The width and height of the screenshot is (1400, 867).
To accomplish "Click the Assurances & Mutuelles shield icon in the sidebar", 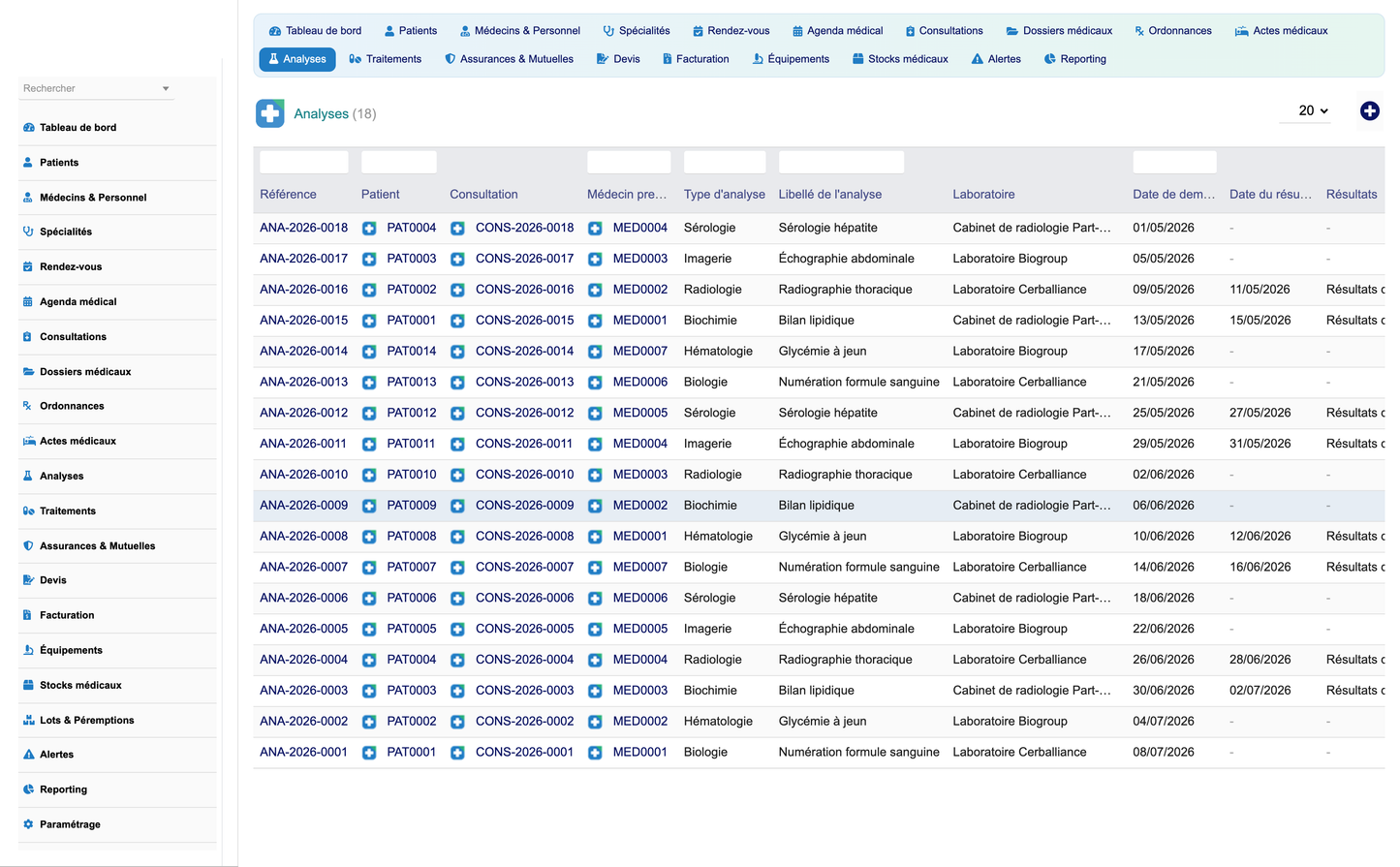I will coord(28,545).
